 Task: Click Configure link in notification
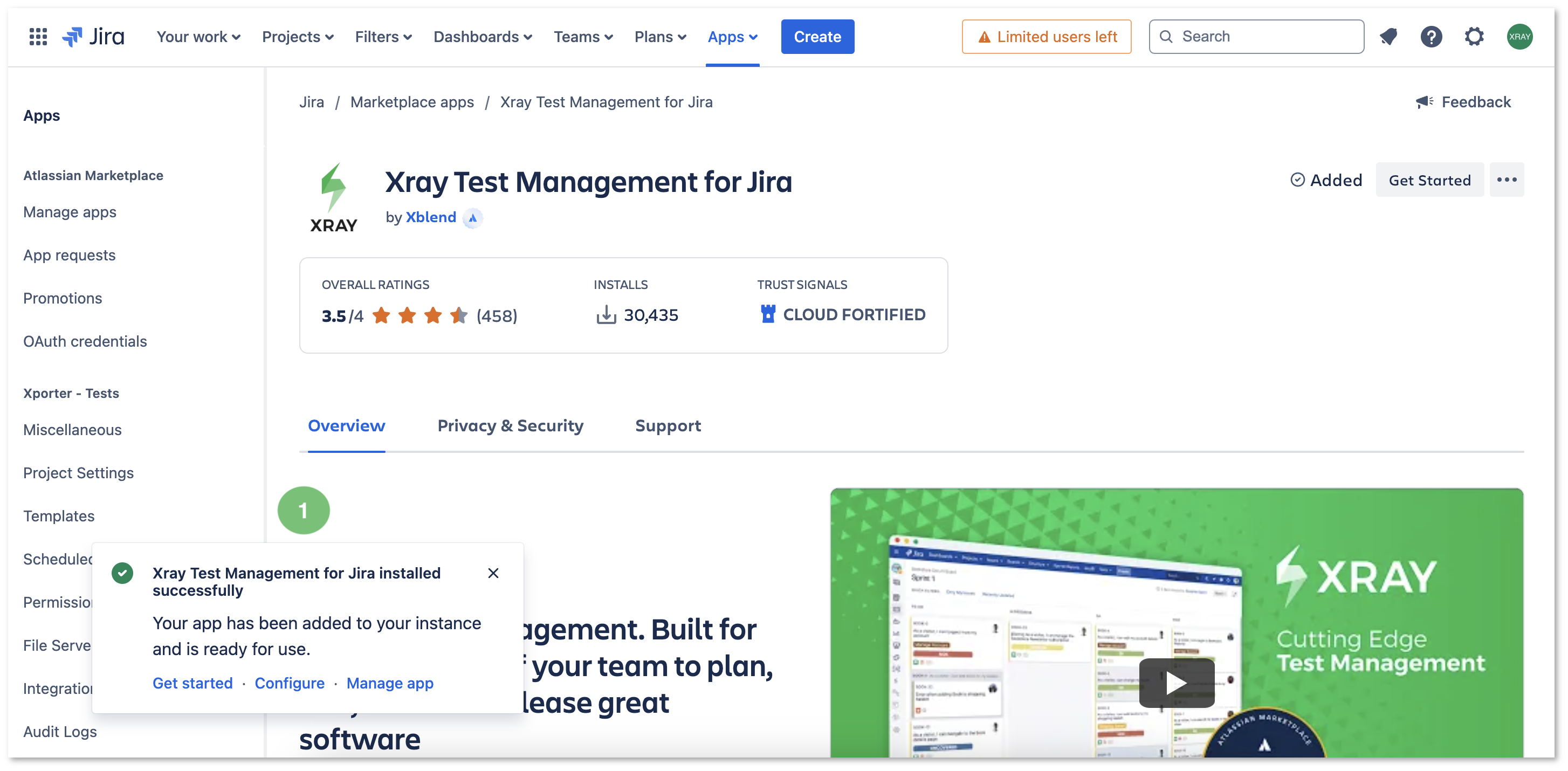(289, 683)
